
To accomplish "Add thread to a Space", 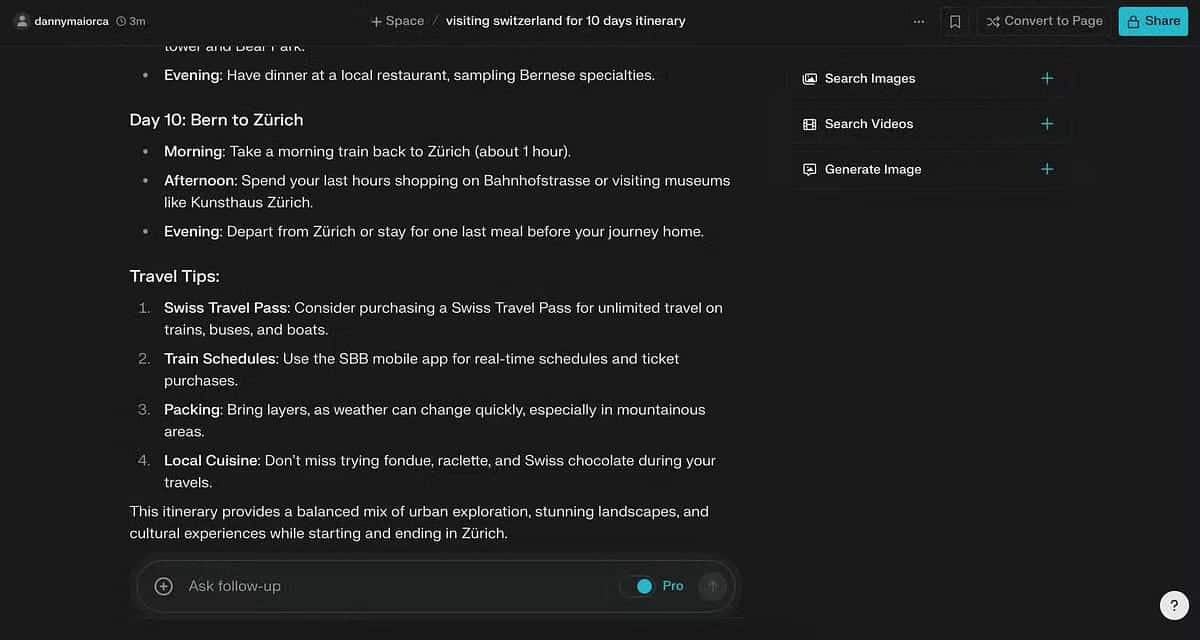I will point(397,21).
